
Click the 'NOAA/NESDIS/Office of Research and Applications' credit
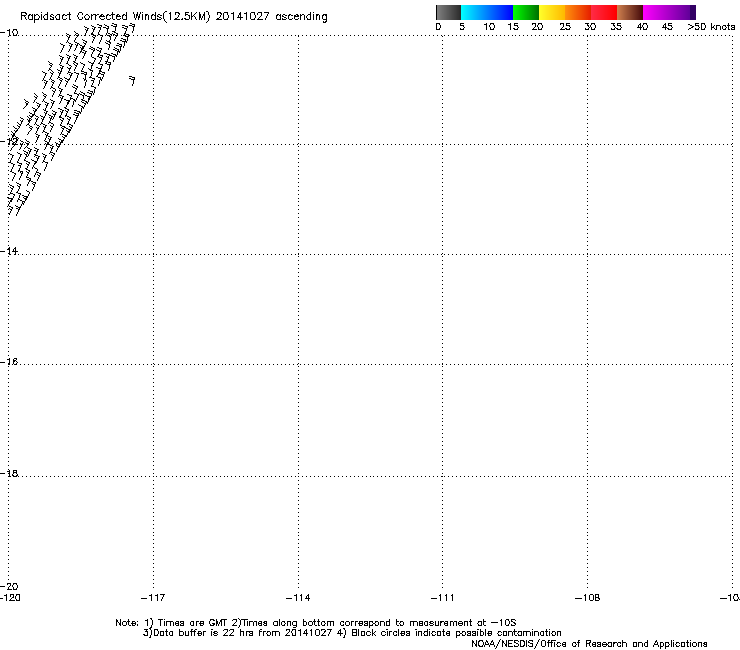pyautogui.click(x=589, y=644)
